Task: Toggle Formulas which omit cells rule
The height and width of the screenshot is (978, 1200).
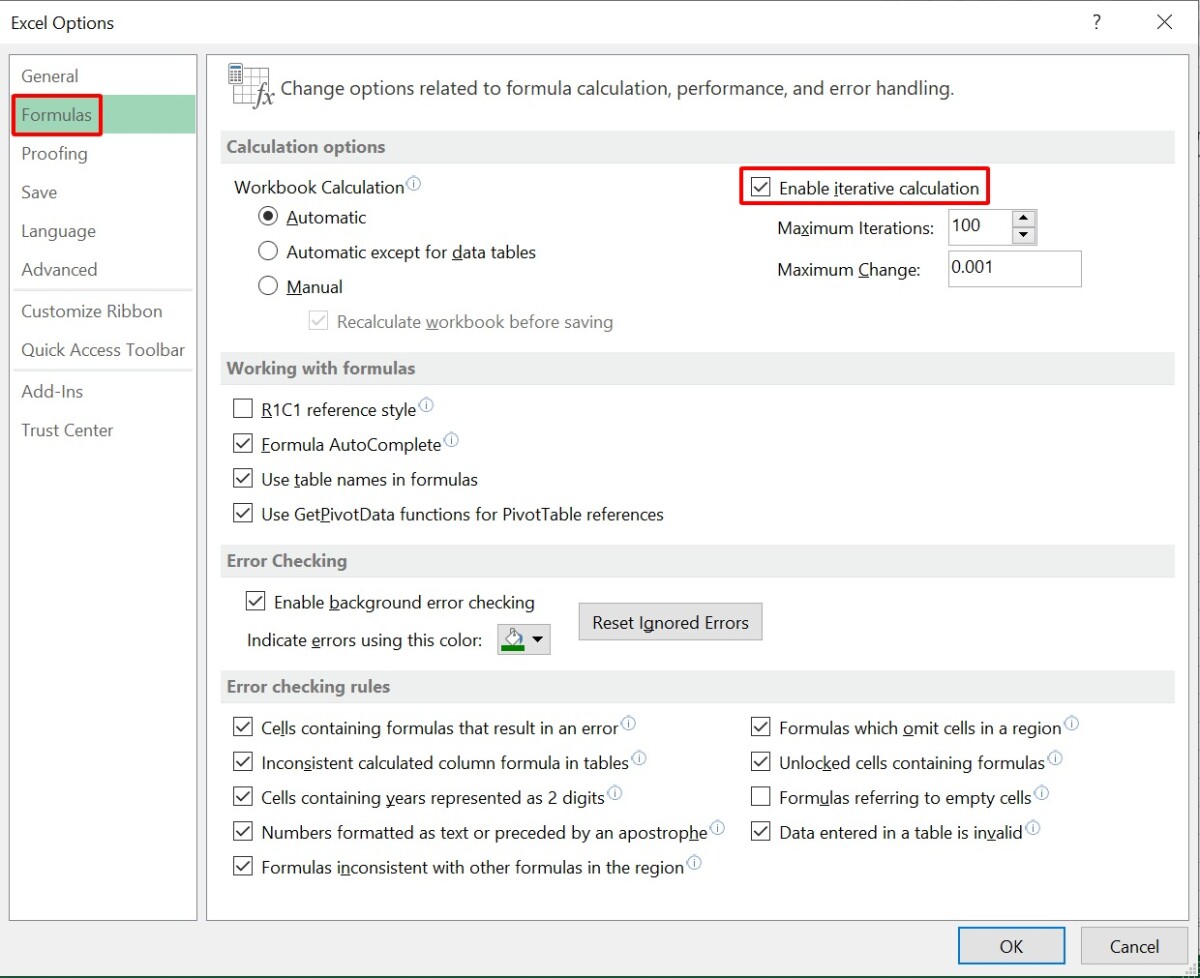Action: coord(761,727)
